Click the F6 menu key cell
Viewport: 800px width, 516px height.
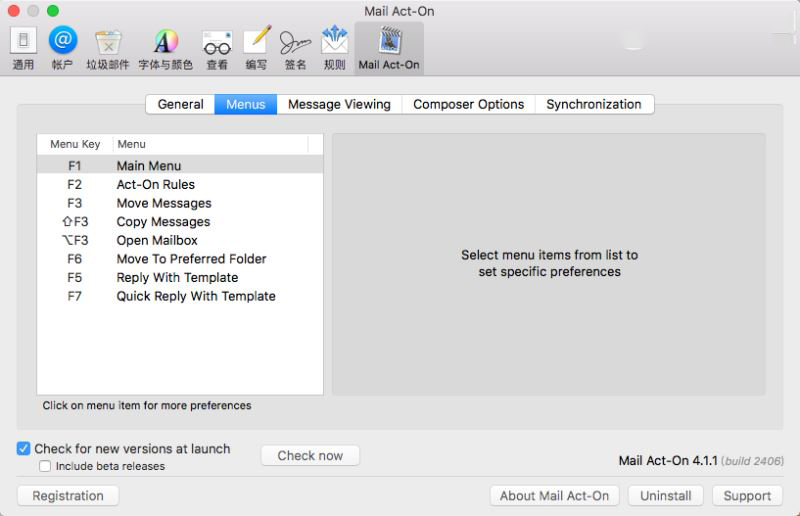click(x=74, y=259)
